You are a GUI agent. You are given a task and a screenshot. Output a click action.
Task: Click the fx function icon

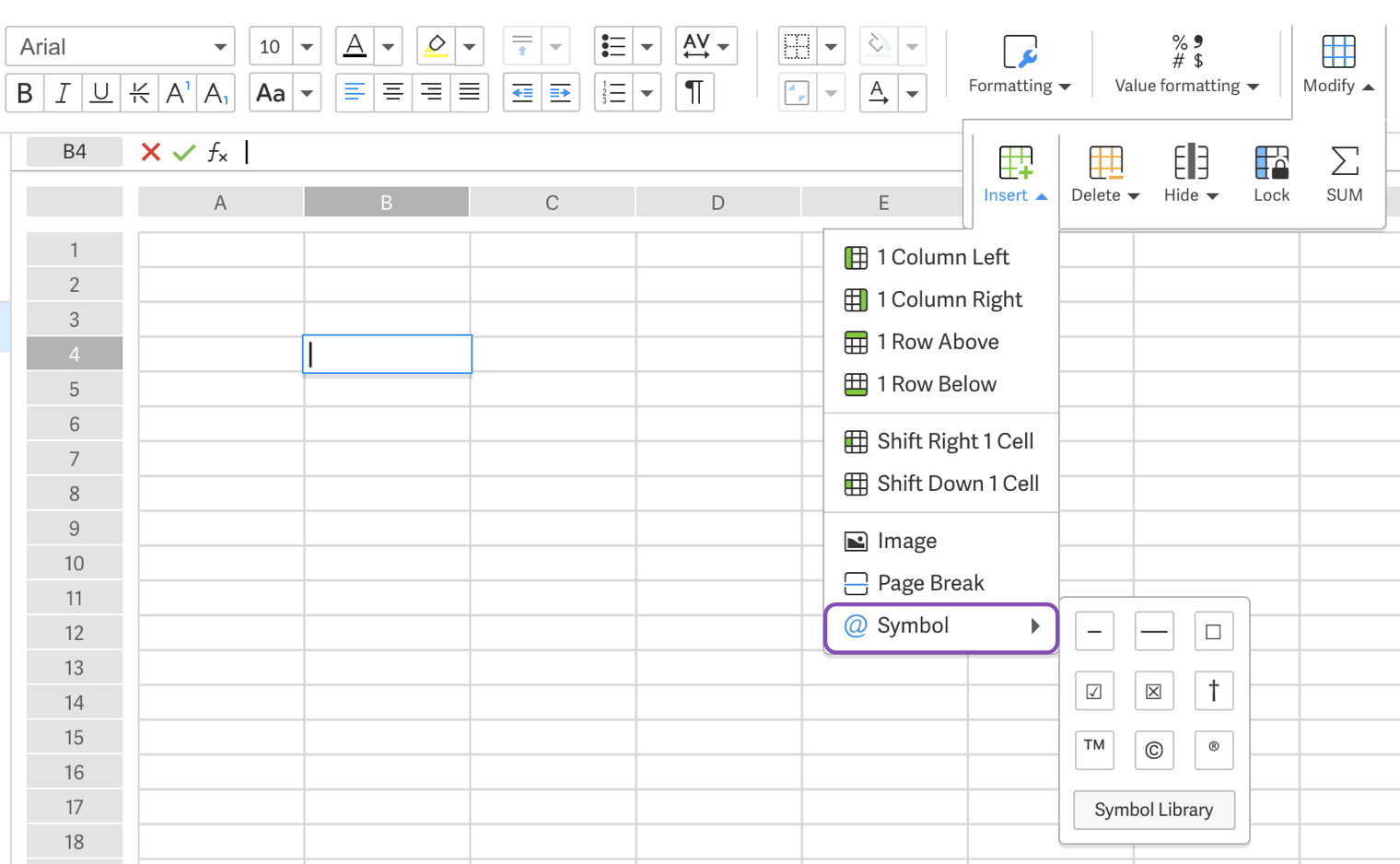pos(217,152)
